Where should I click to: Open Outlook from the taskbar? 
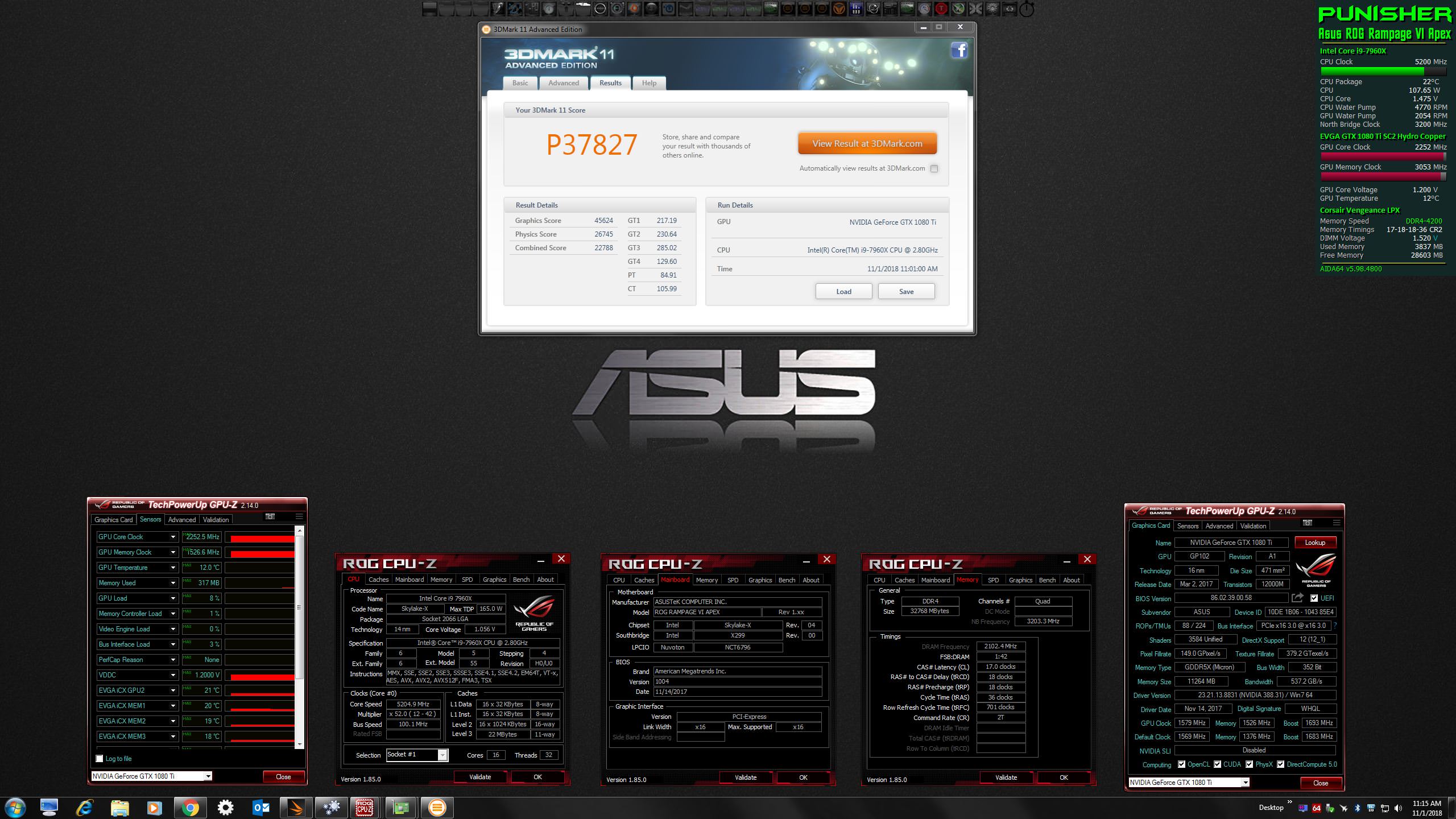pyautogui.click(x=261, y=808)
